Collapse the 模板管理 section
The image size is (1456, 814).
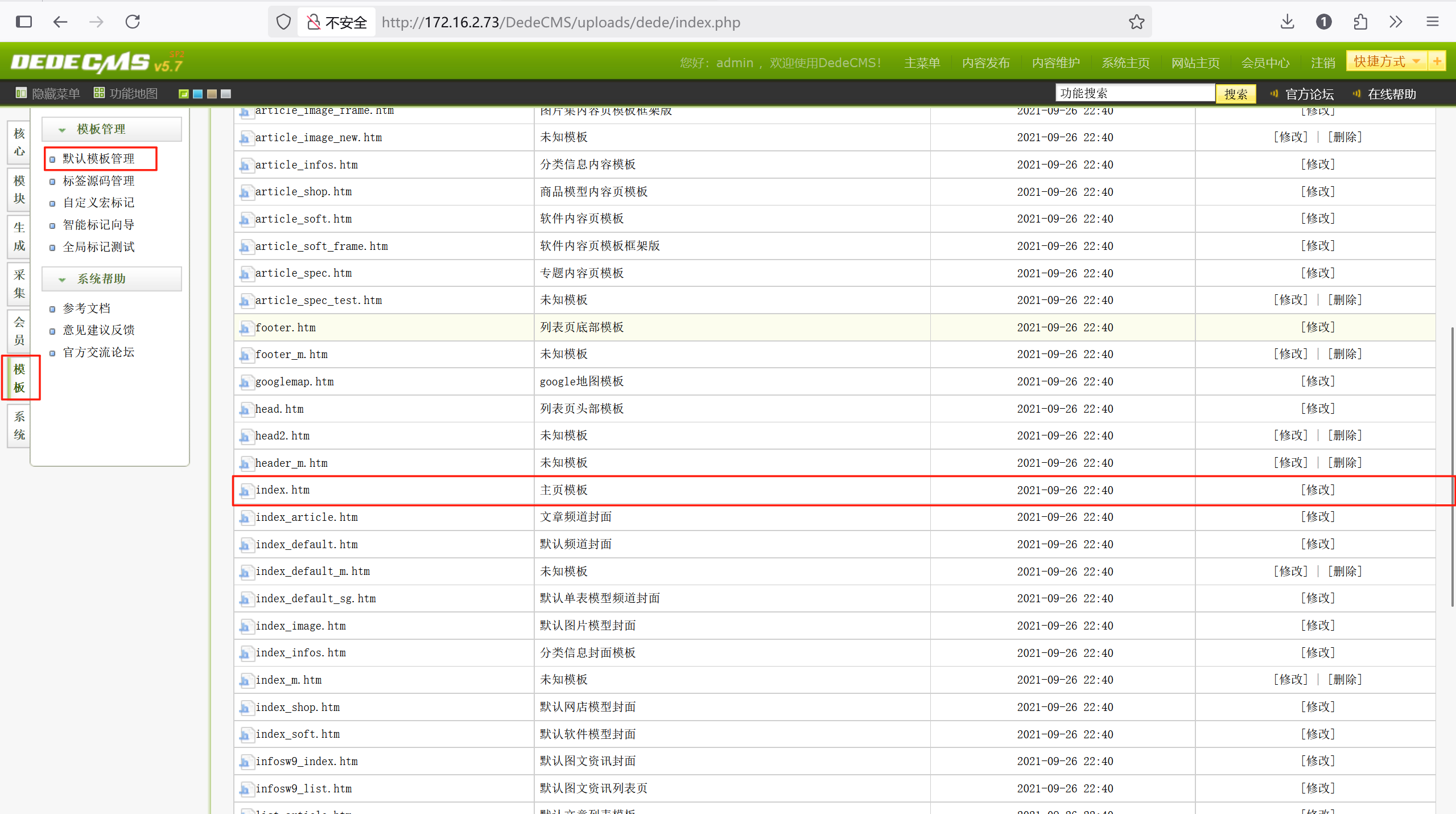coord(112,129)
